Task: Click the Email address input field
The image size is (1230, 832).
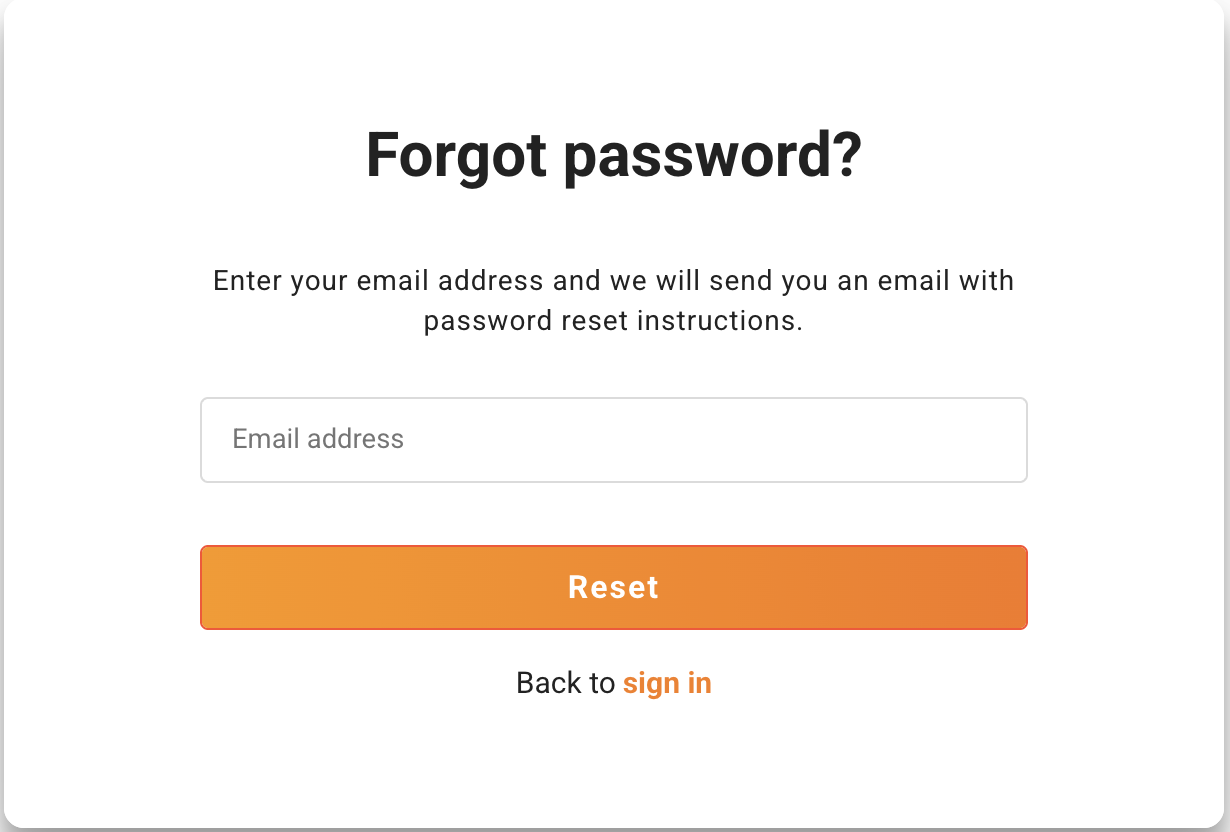Action: point(613,440)
